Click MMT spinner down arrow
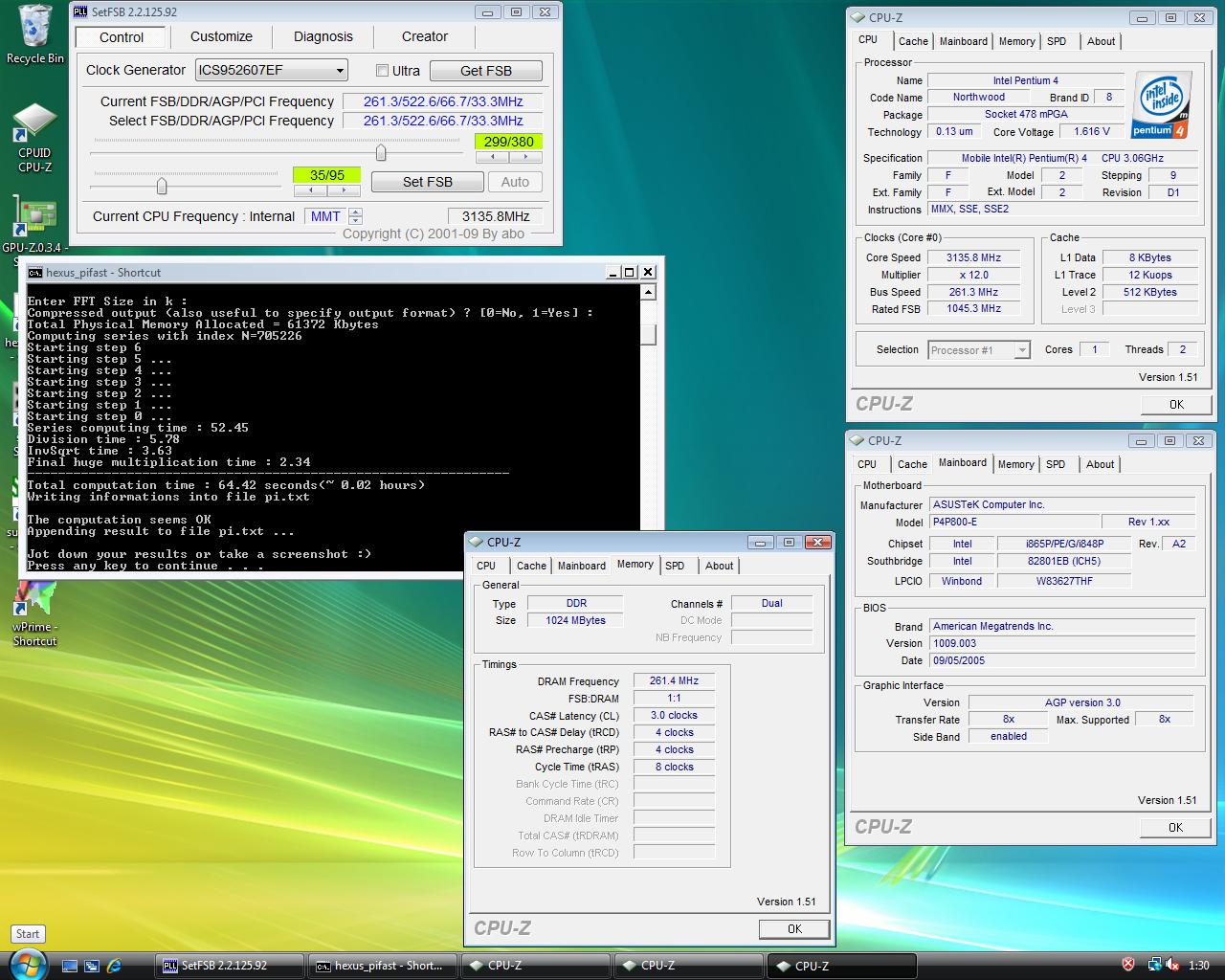The height and width of the screenshot is (980, 1225). [x=356, y=221]
